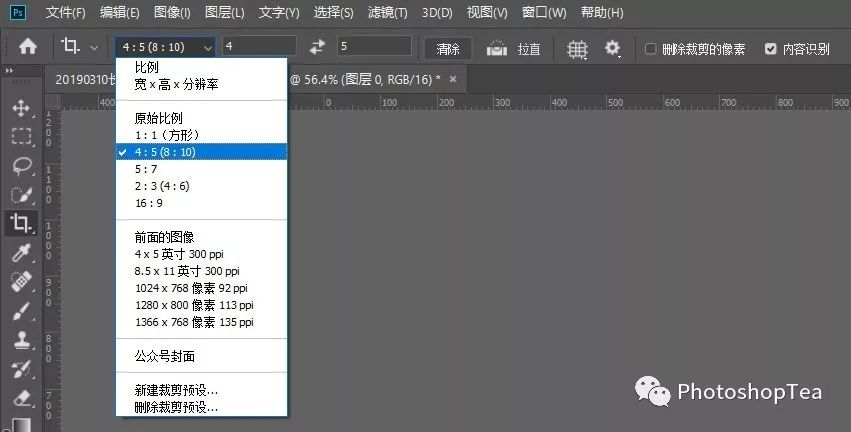Open crop settings gear menu
851x432 pixels.
(x=613, y=48)
